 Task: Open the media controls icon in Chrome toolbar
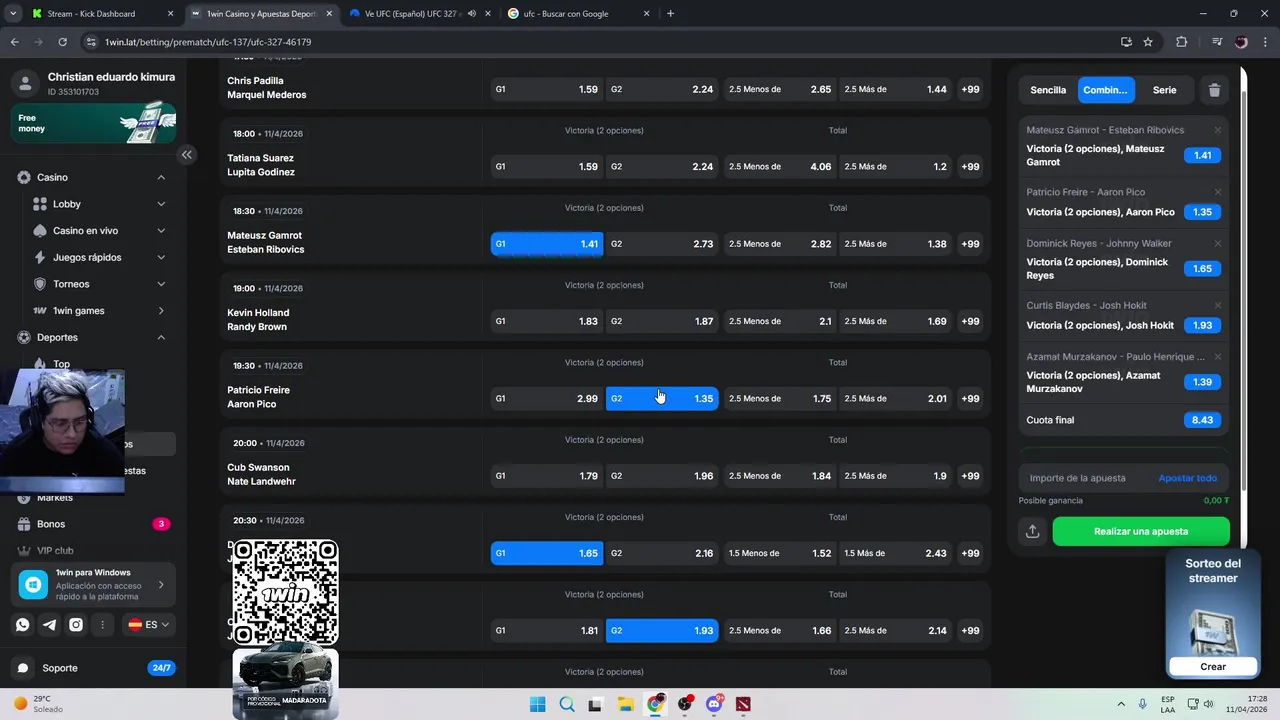click(1216, 42)
